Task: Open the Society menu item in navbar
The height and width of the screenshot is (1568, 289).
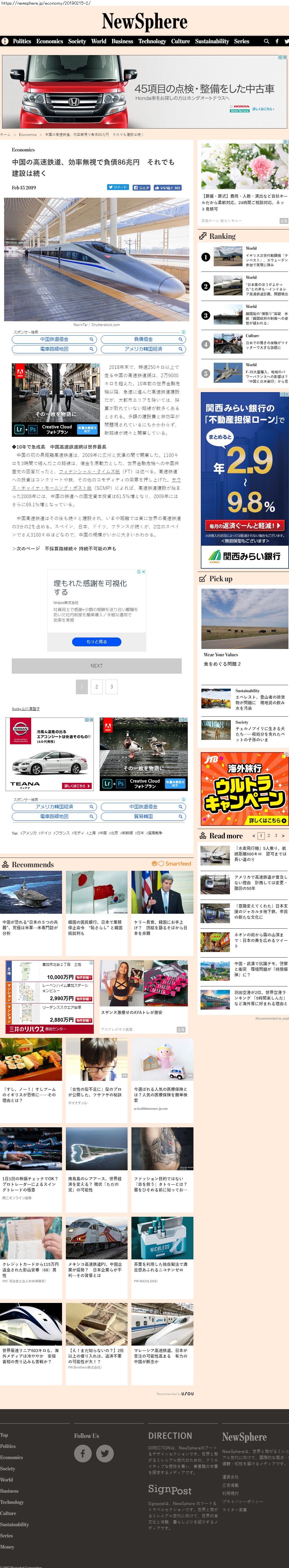Action: [x=77, y=41]
